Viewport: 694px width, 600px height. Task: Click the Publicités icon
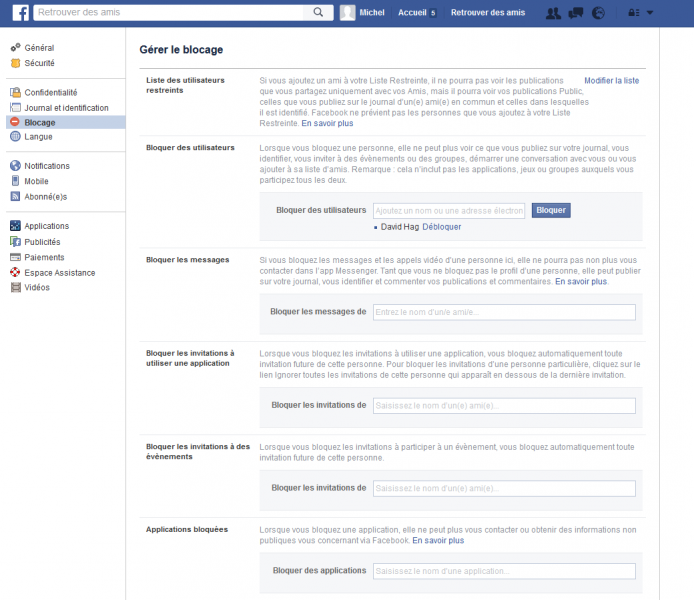tap(15, 242)
